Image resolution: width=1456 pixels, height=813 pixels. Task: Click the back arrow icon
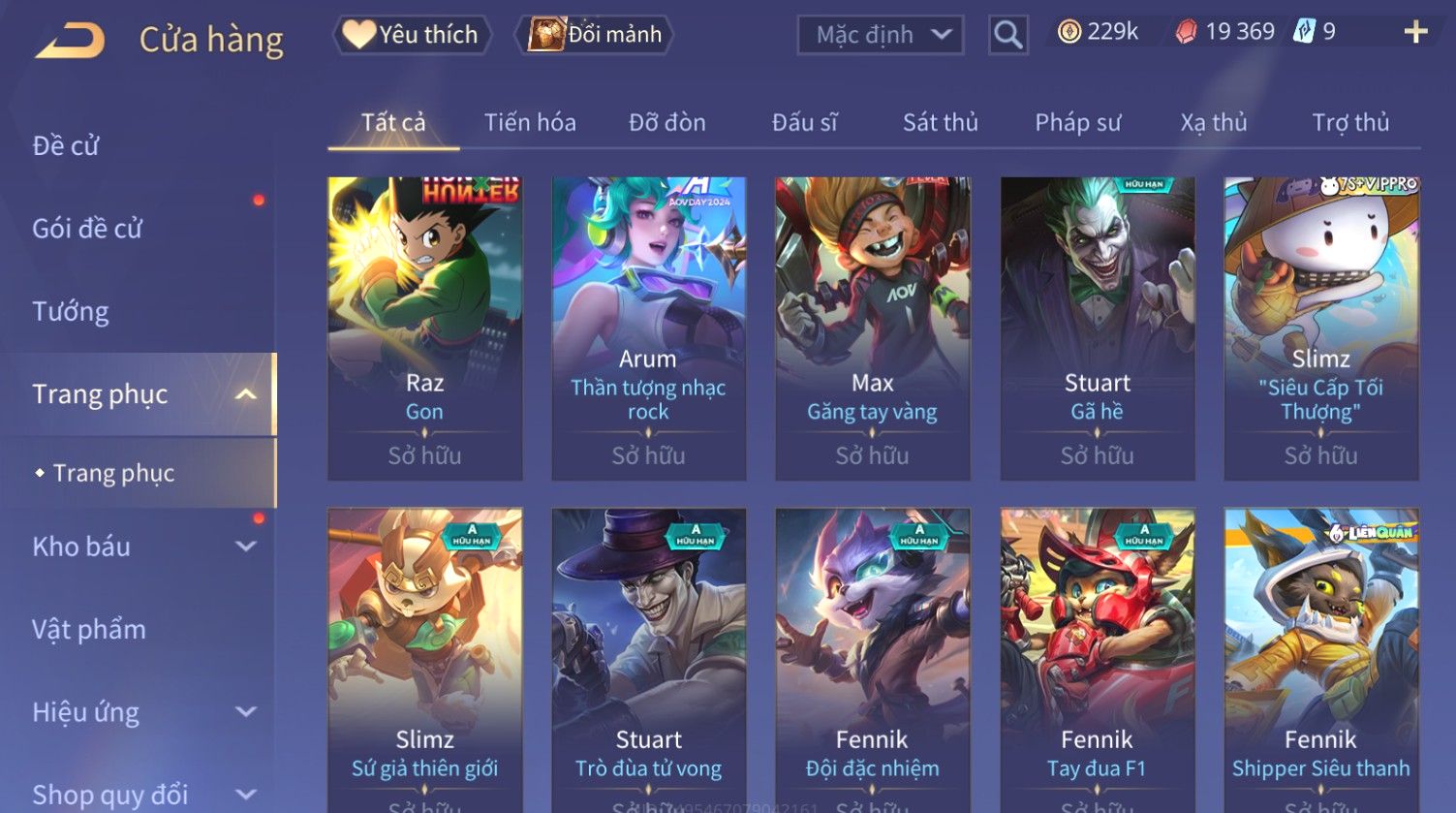[71, 41]
